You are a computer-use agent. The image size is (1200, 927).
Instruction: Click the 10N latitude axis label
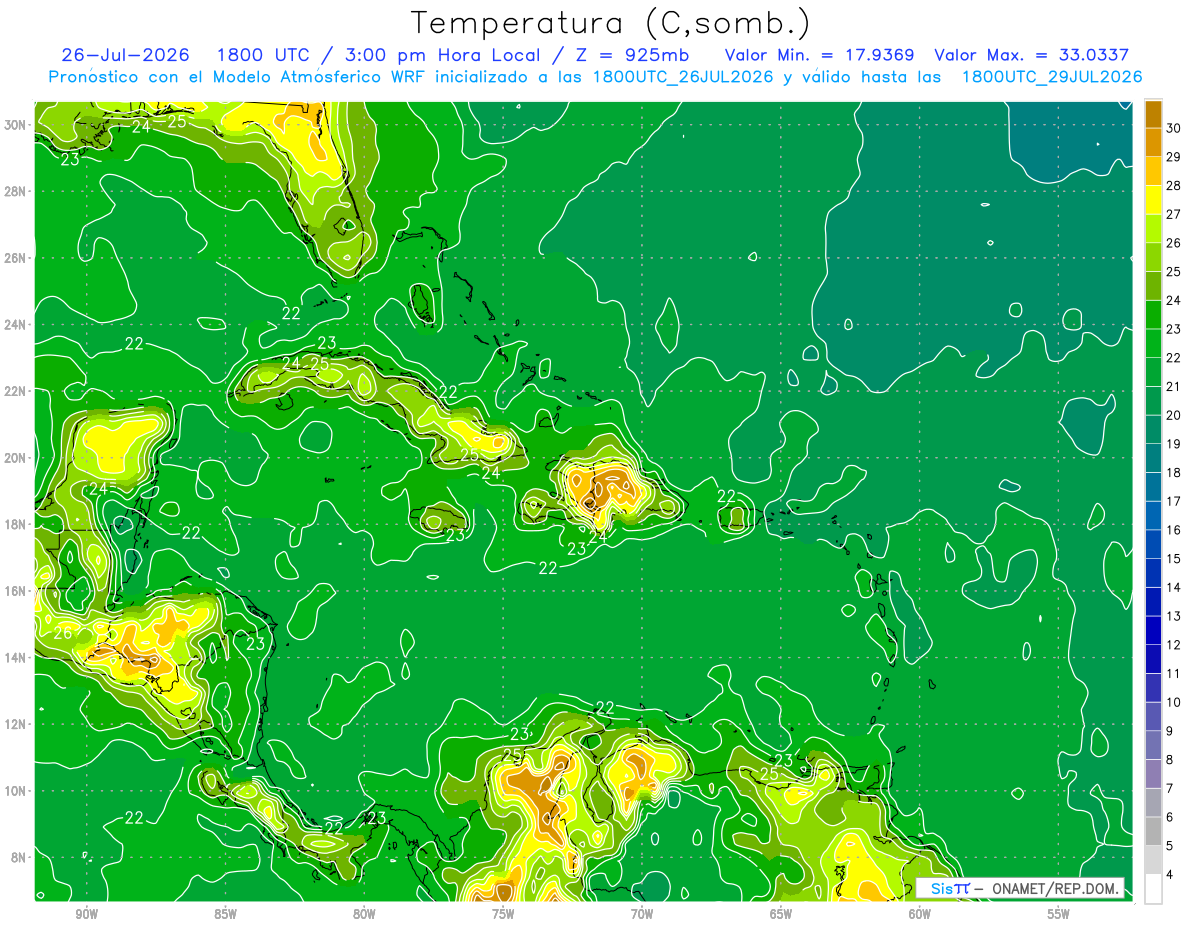[x=15, y=791]
